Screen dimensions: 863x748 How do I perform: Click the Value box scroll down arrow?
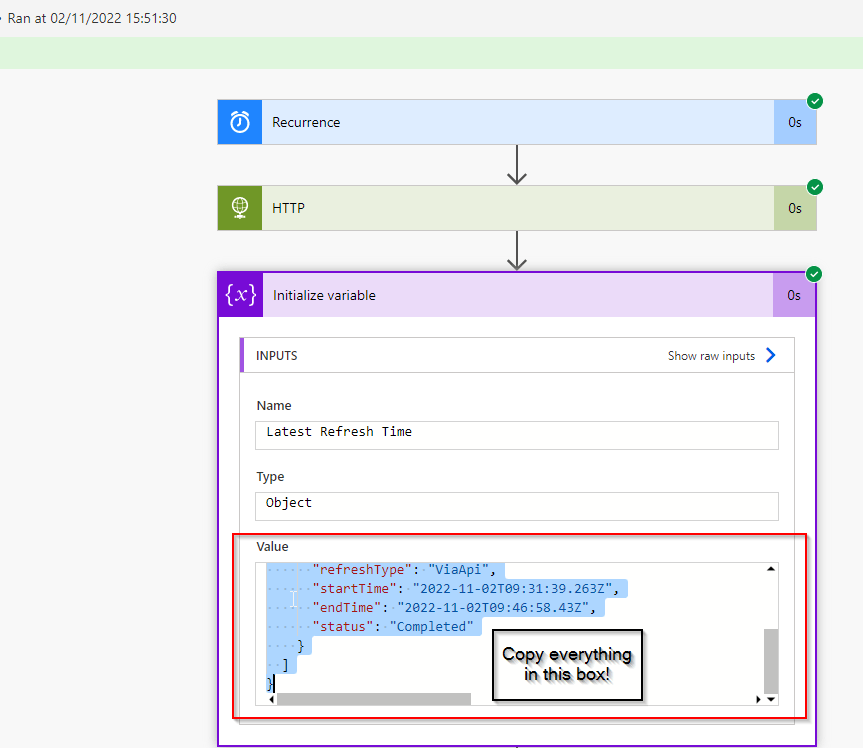[x=770, y=699]
